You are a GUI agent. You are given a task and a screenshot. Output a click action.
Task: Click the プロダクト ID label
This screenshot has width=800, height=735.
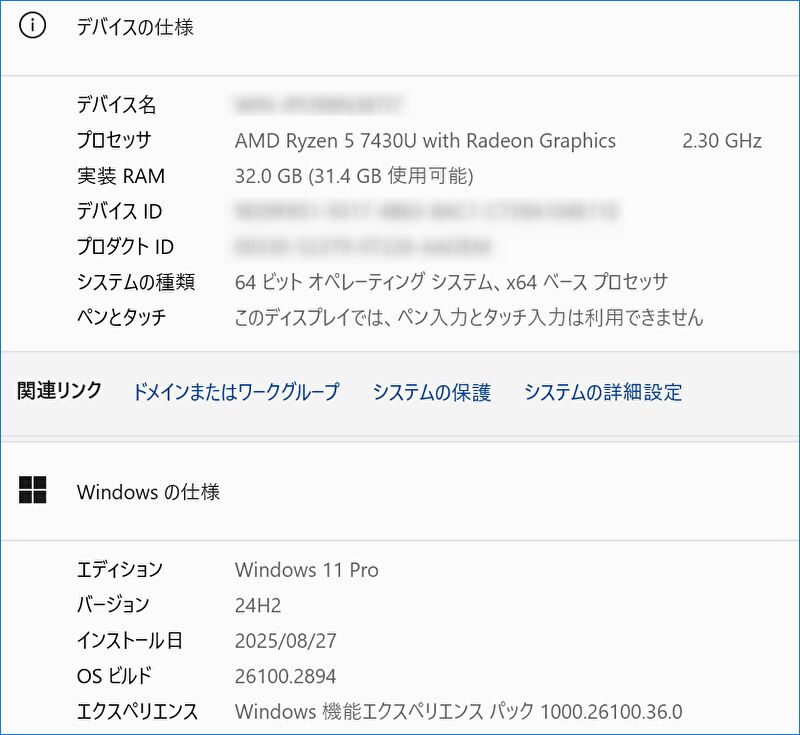125,246
